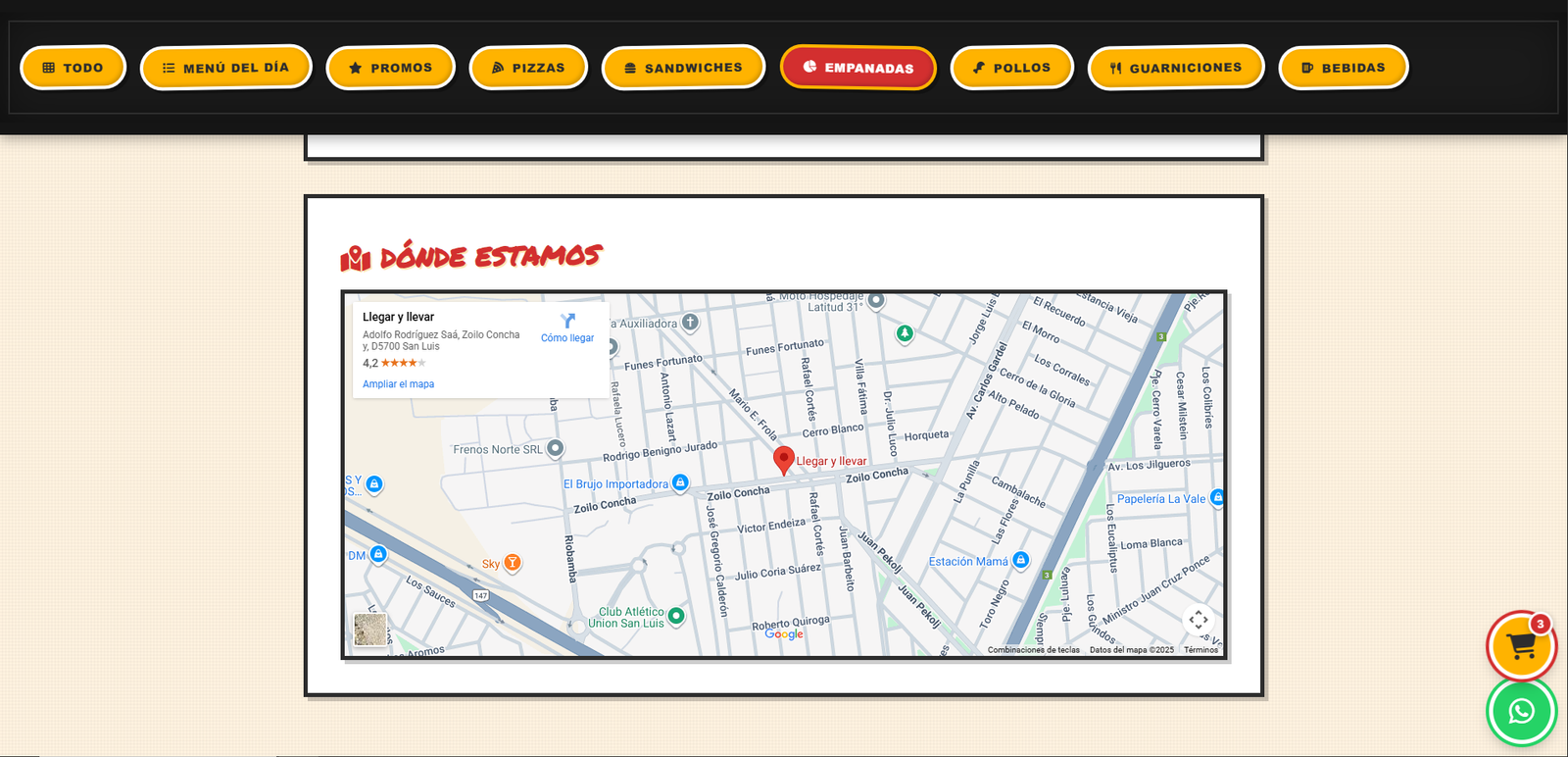The width and height of the screenshot is (1568, 757).
Task: Select the Club Atlético Union San Luis marker
Action: point(675,616)
